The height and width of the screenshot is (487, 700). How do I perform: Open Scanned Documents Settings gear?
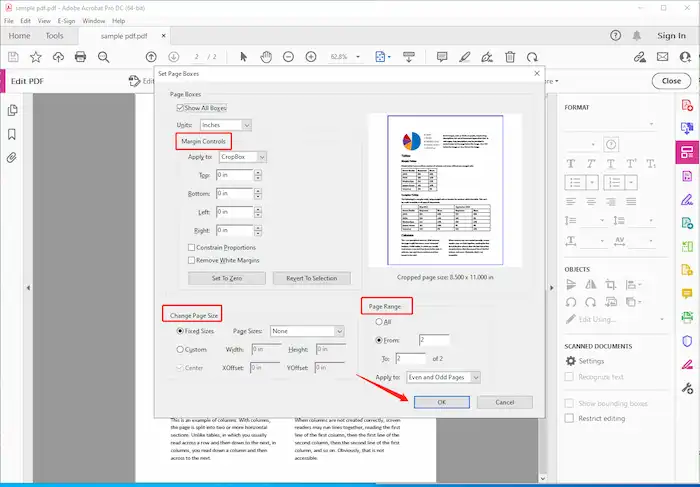click(571, 361)
